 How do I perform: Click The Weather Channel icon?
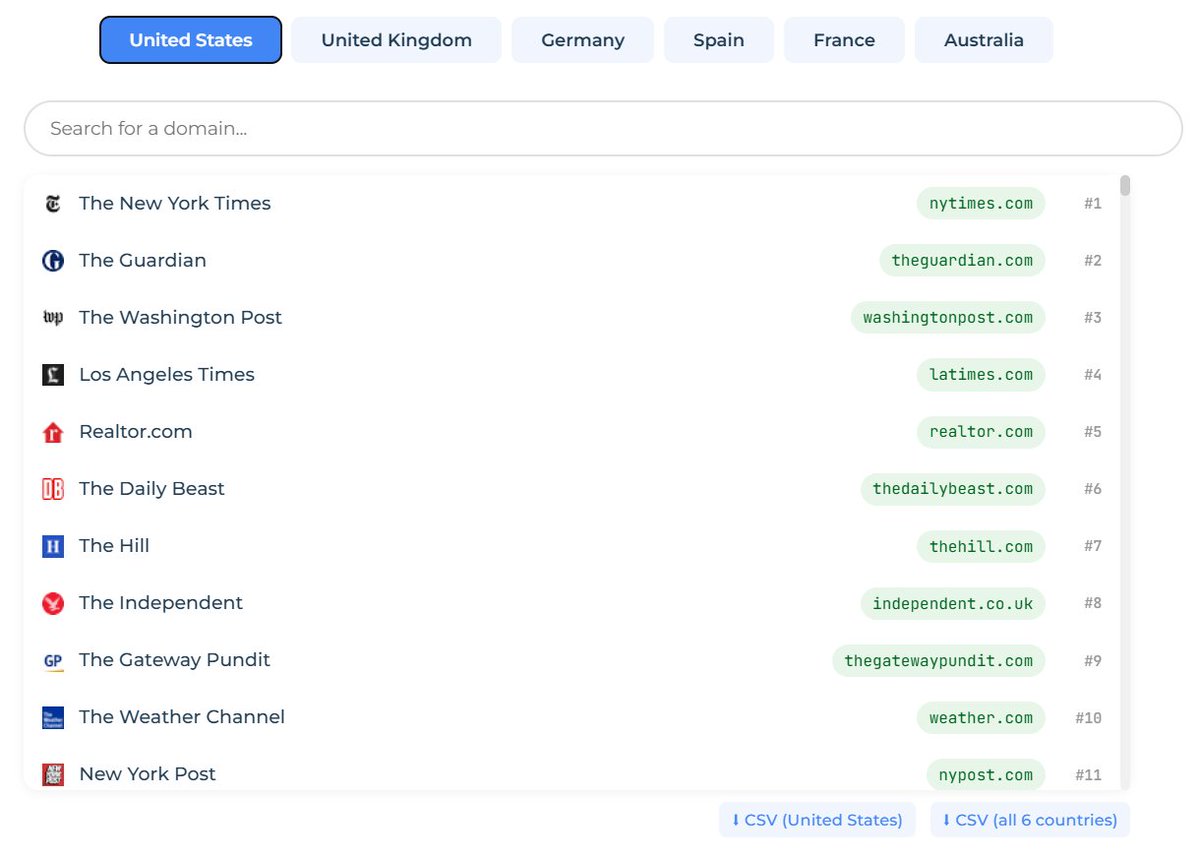(53, 717)
